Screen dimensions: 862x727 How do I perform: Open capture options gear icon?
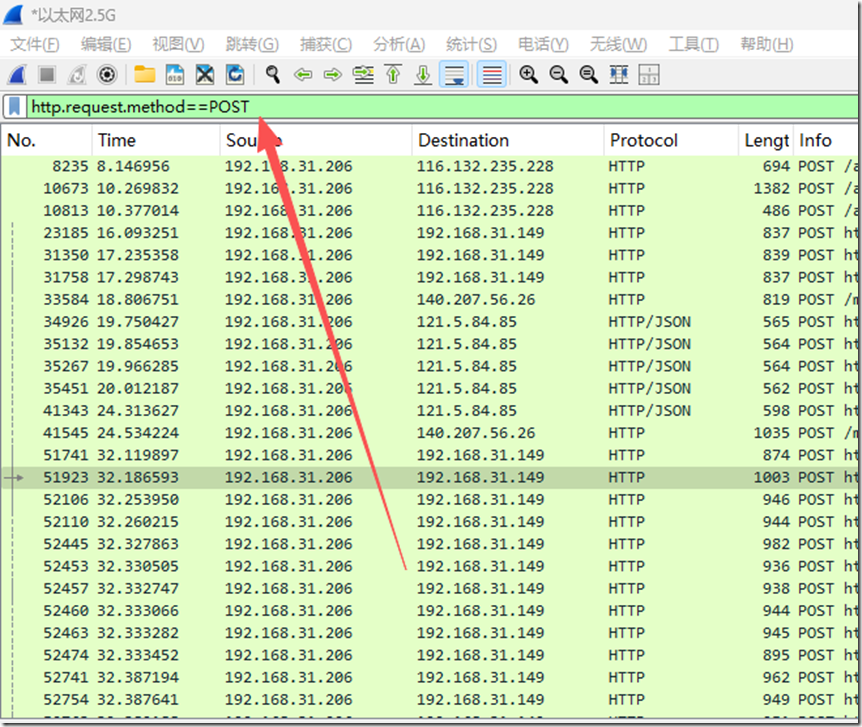[107, 74]
